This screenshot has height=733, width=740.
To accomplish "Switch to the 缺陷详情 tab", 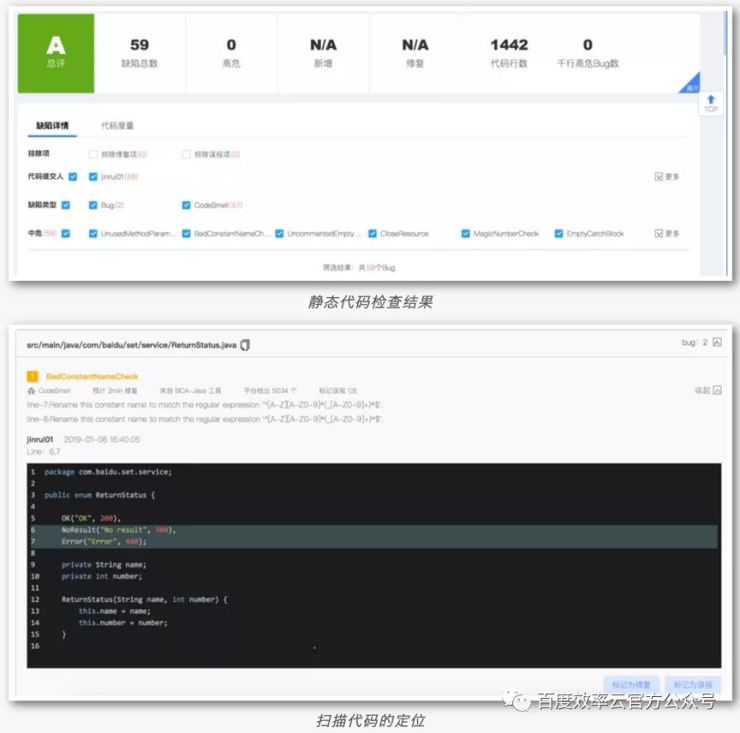I will (x=52, y=126).
